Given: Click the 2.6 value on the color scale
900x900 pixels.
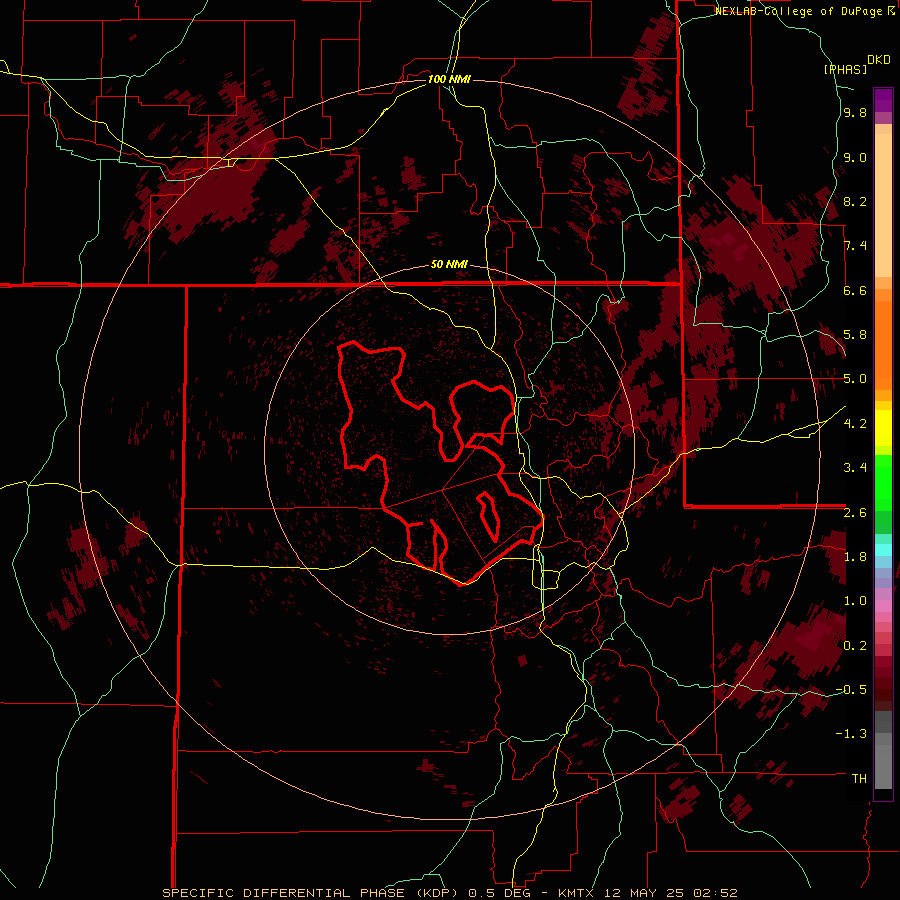Looking at the screenshot, I should point(855,513).
